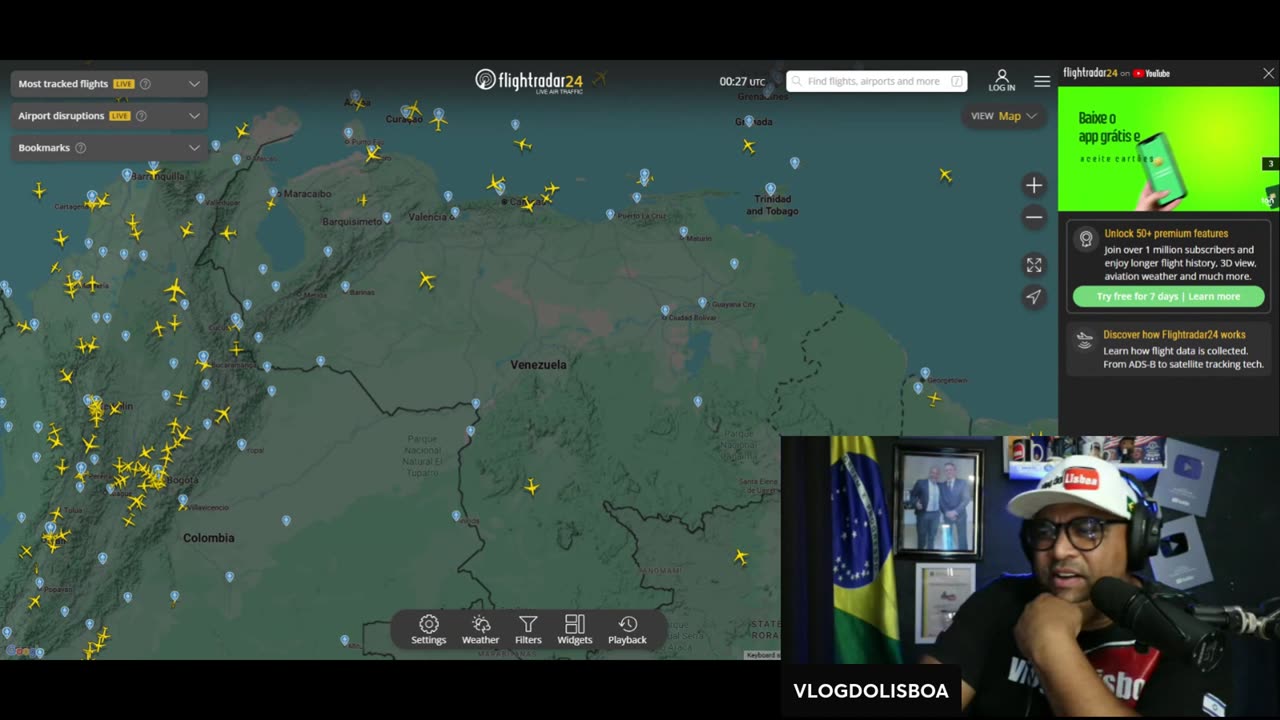Click the premium features badge icon

(1086, 239)
